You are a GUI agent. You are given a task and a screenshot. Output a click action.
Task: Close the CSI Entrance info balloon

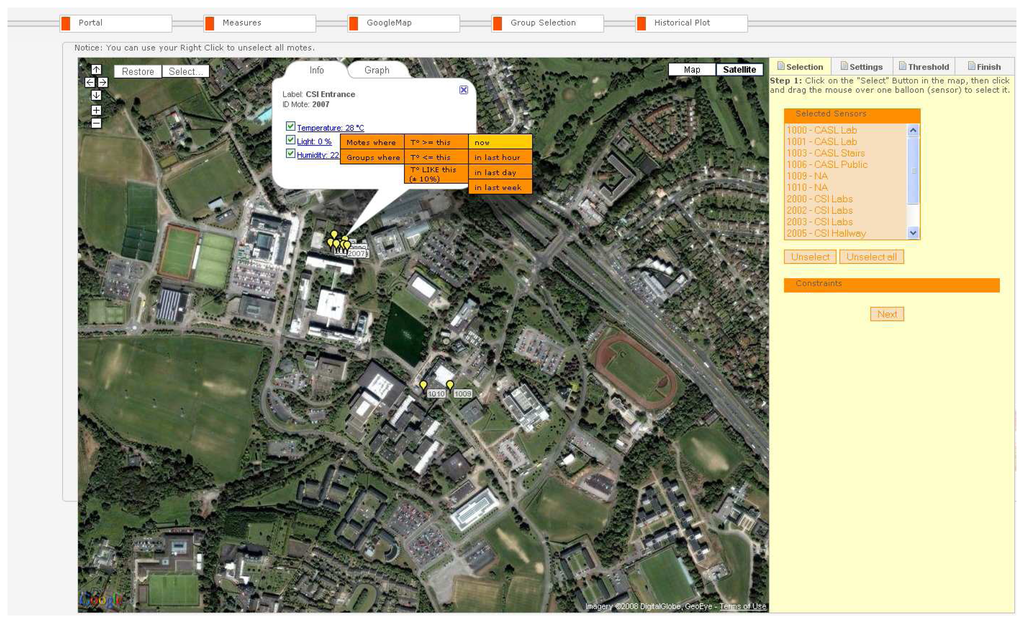pyautogui.click(x=463, y=90)
